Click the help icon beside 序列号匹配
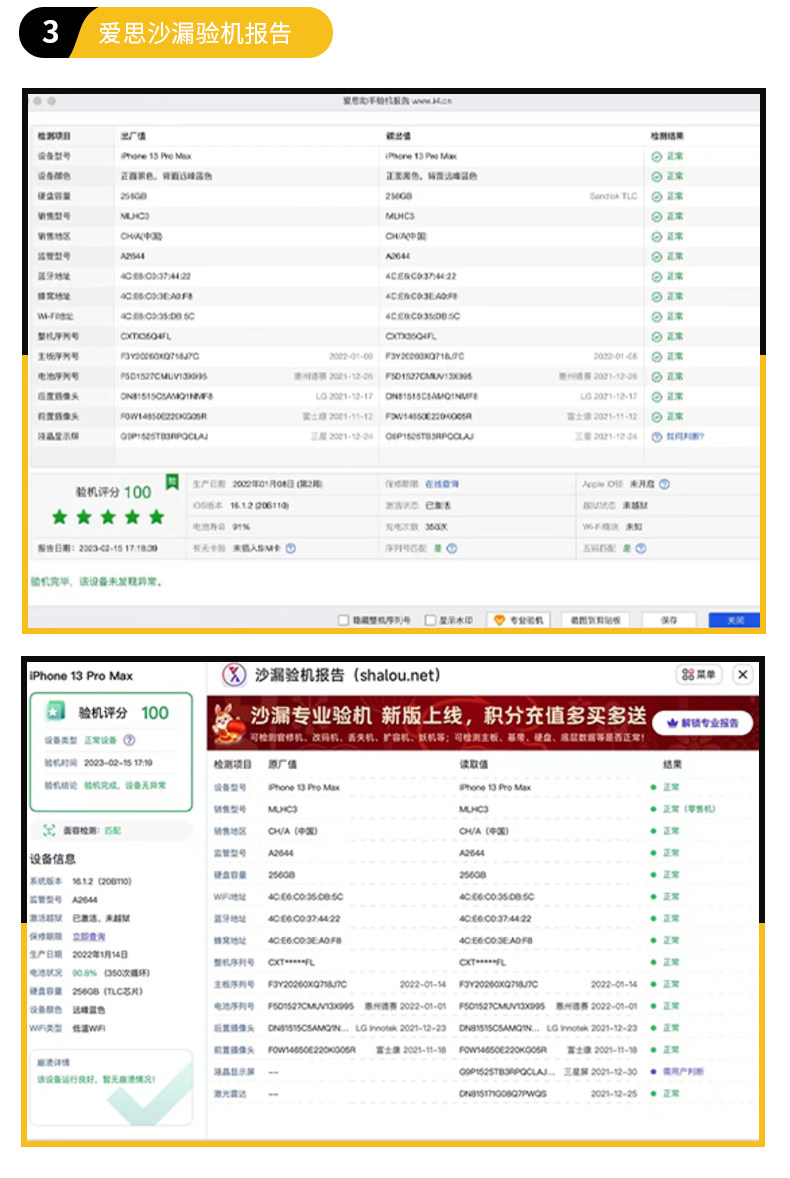The height and width of the screenshot is (1178, 790). pyautogui.click(x=452, y=548)
